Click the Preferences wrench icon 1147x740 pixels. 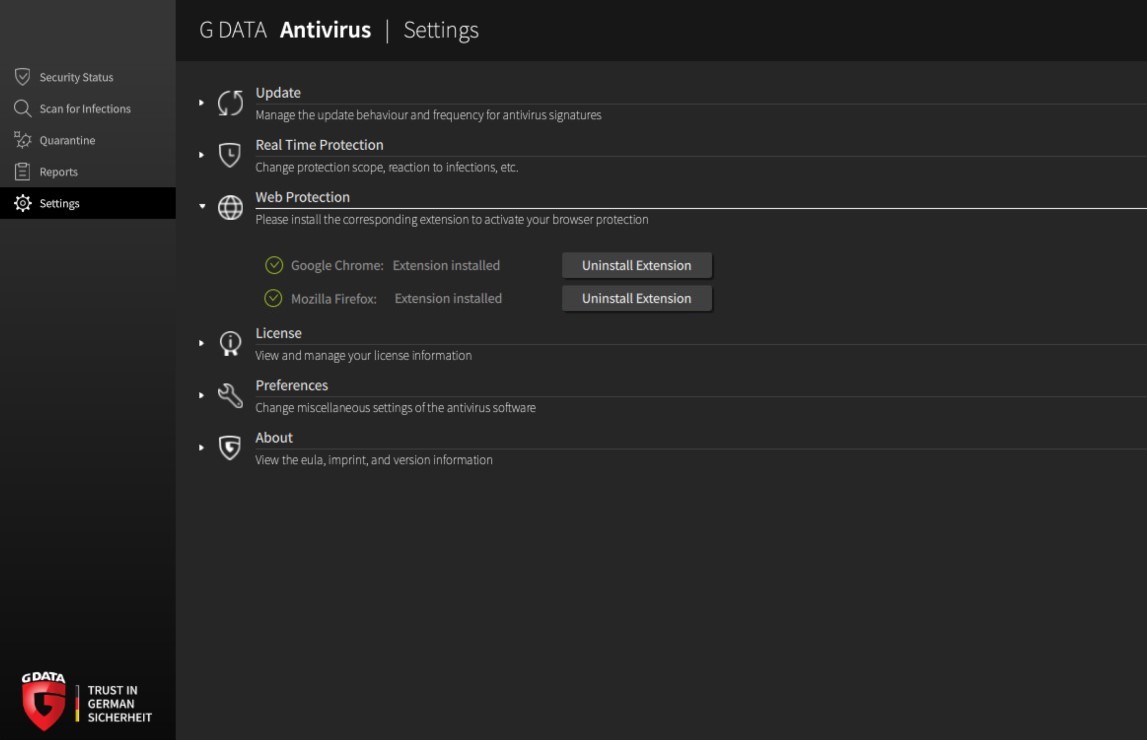coord(230,396)
